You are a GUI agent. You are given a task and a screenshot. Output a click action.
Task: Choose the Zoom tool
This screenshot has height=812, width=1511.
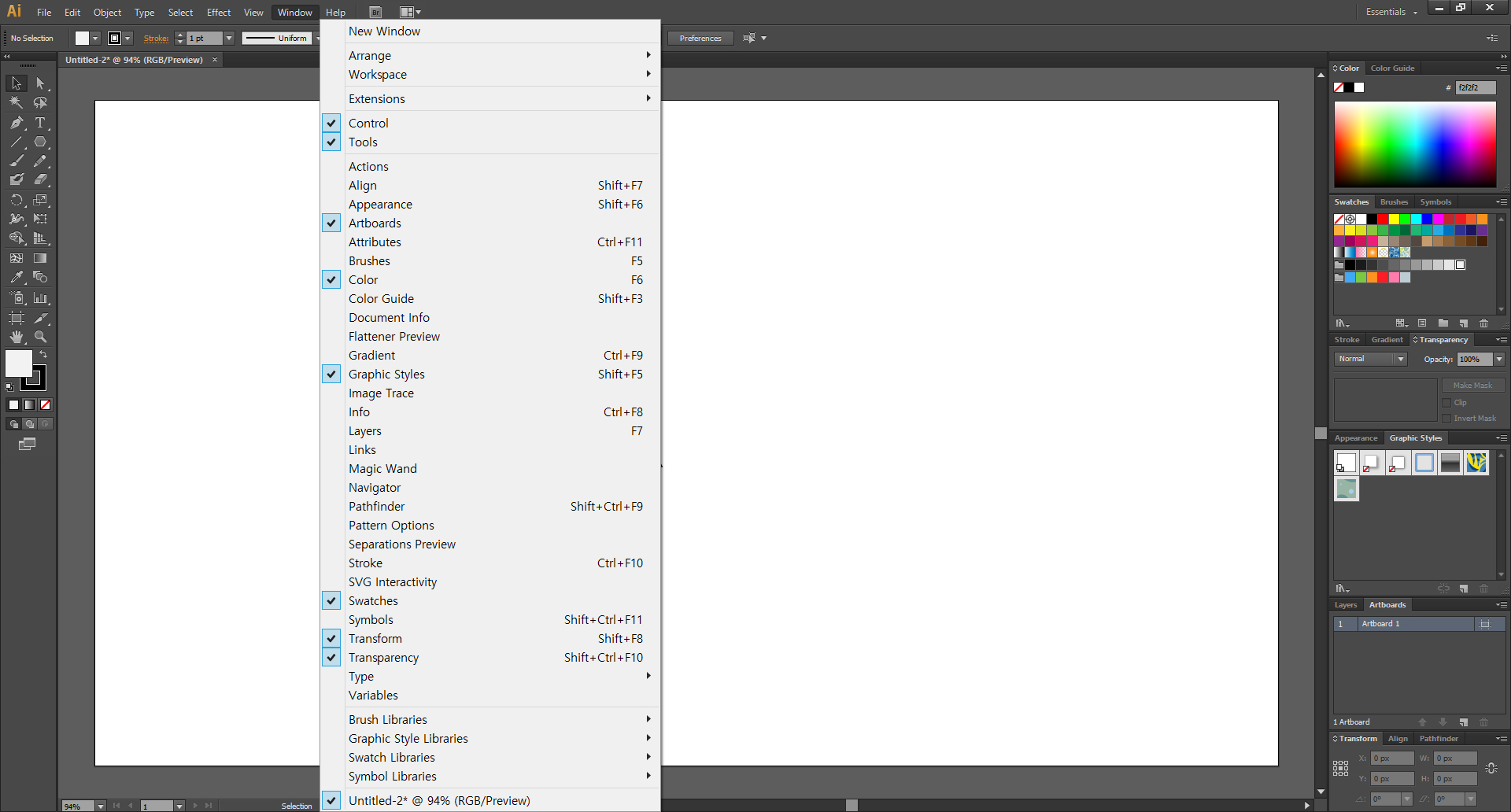click(x=40, y=337)
